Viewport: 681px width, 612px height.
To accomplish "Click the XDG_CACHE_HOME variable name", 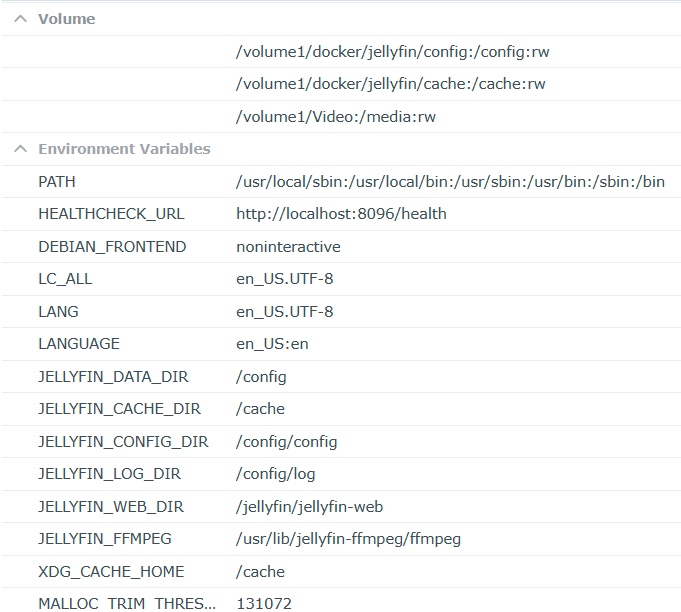I will (111, 572).
